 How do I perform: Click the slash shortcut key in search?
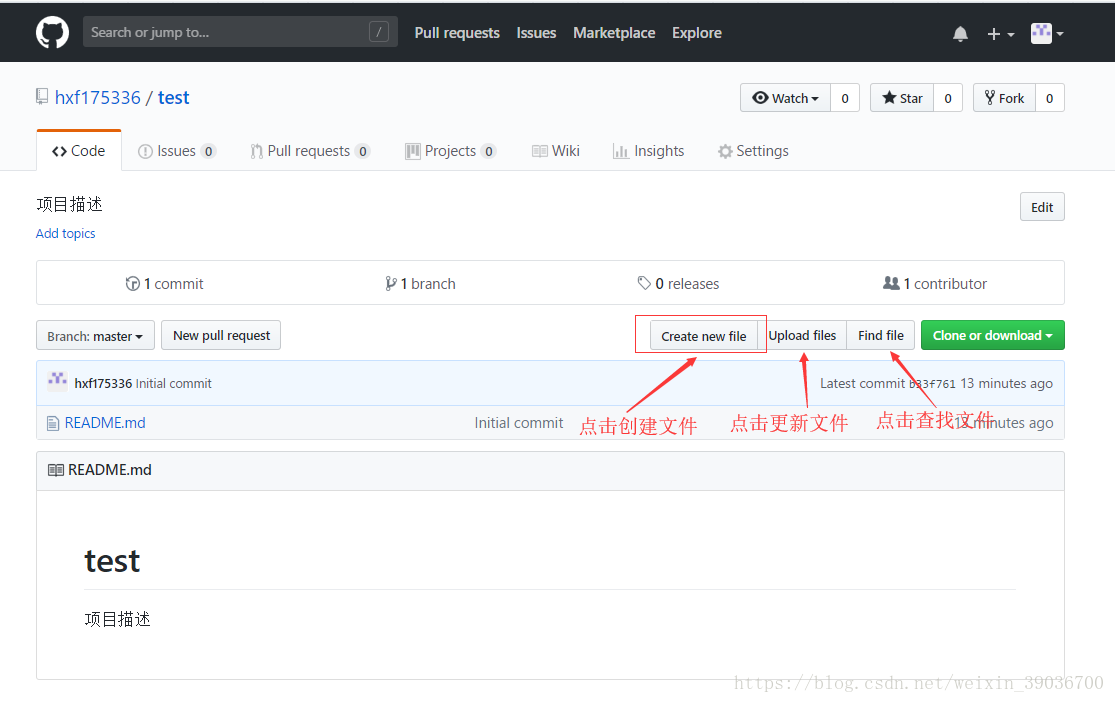pyautogui.click(x=379, y=32)
